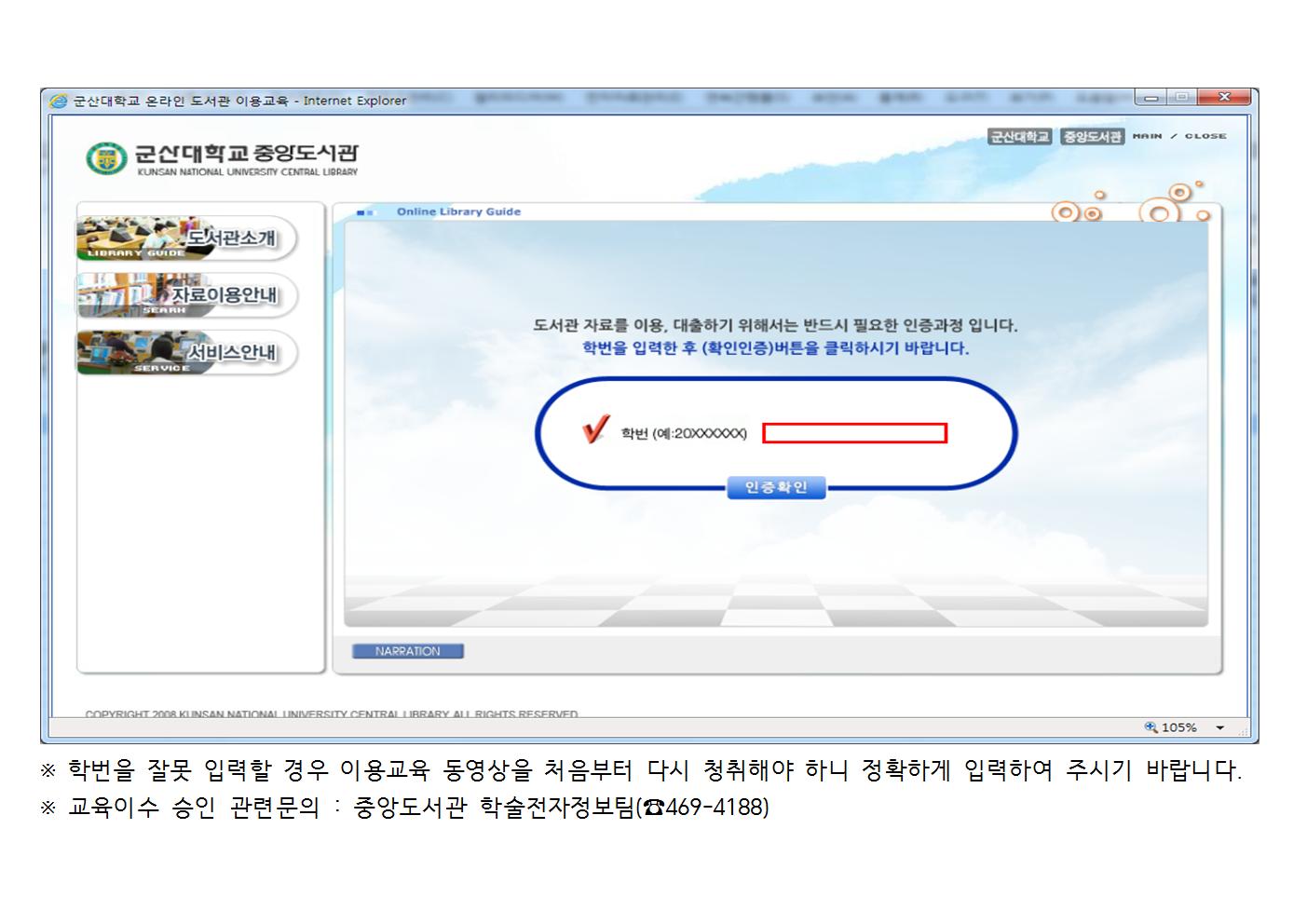Viewport: 1307px width, 924px height.
Task: Click the CLOSE text link at top right
Action: (1205, 136)
